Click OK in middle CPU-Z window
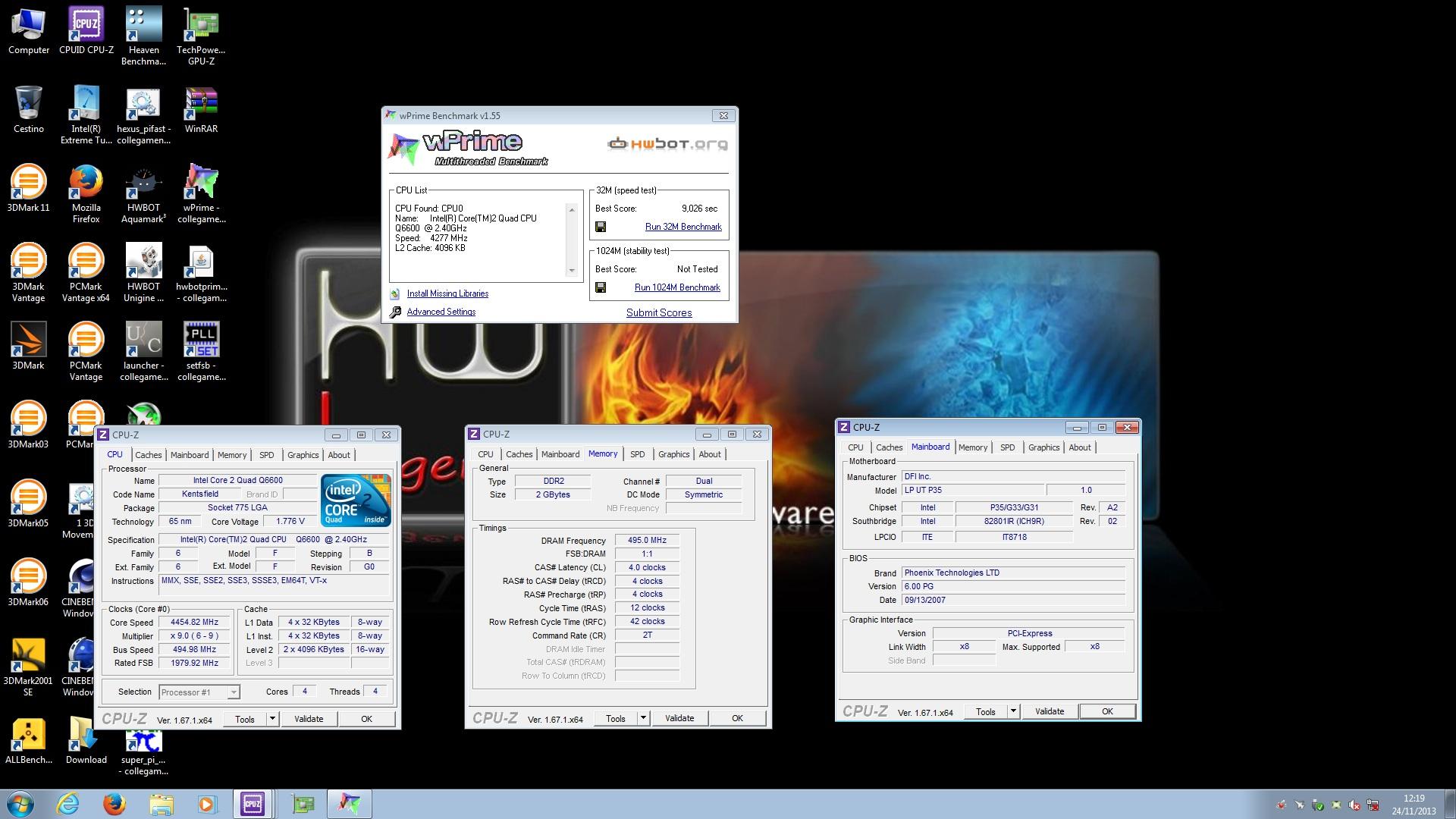 point(737,718)
